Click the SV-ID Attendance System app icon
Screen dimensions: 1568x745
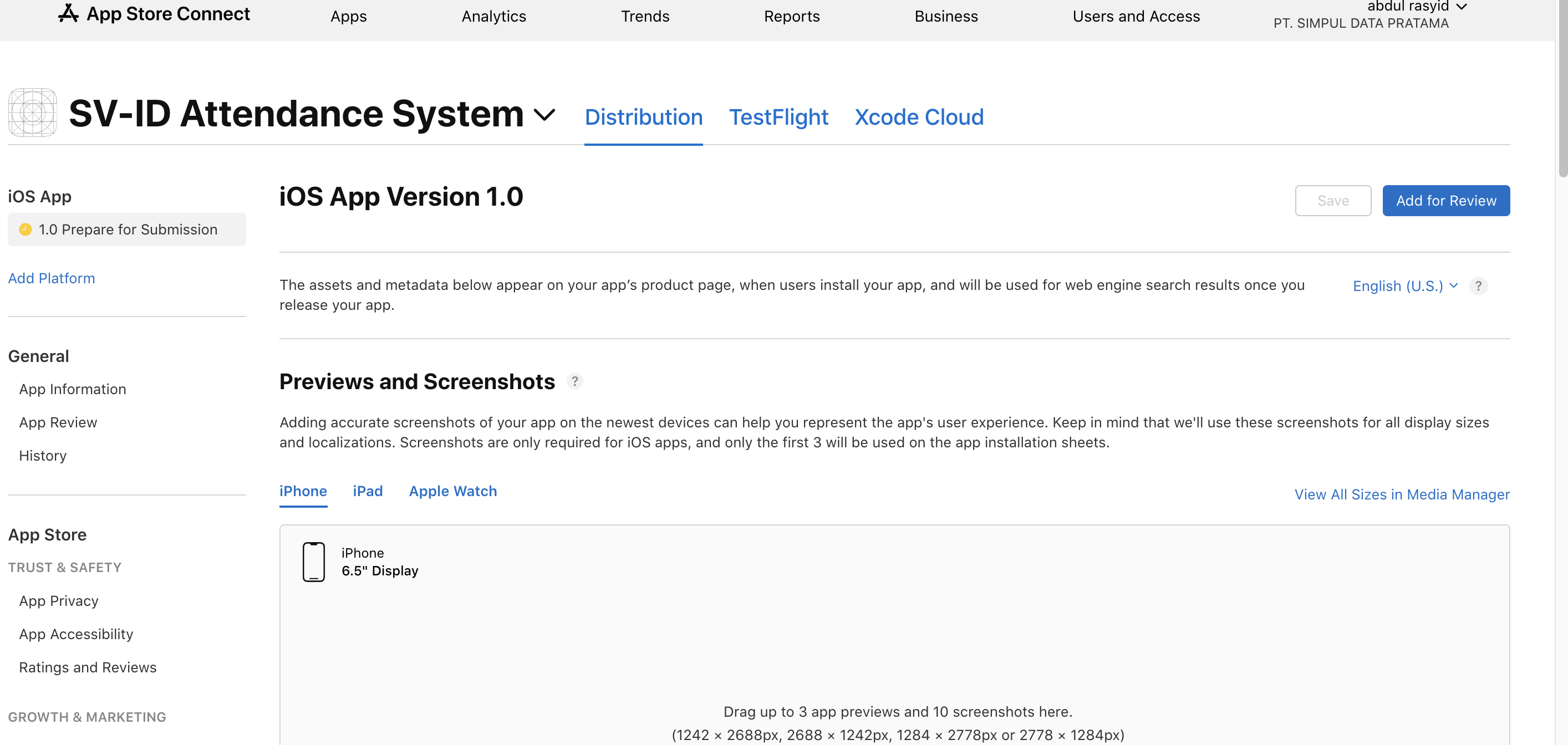click(x=32, y=113)
